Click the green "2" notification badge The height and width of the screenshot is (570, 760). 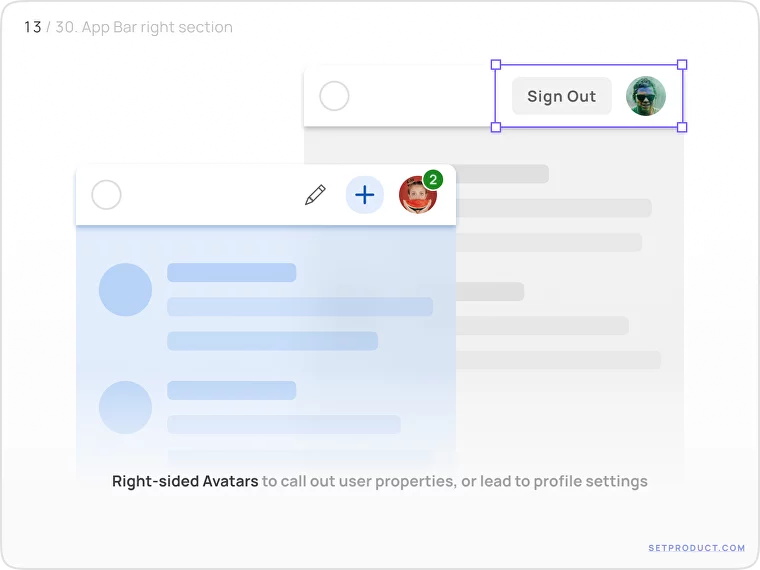pos(432,180)
